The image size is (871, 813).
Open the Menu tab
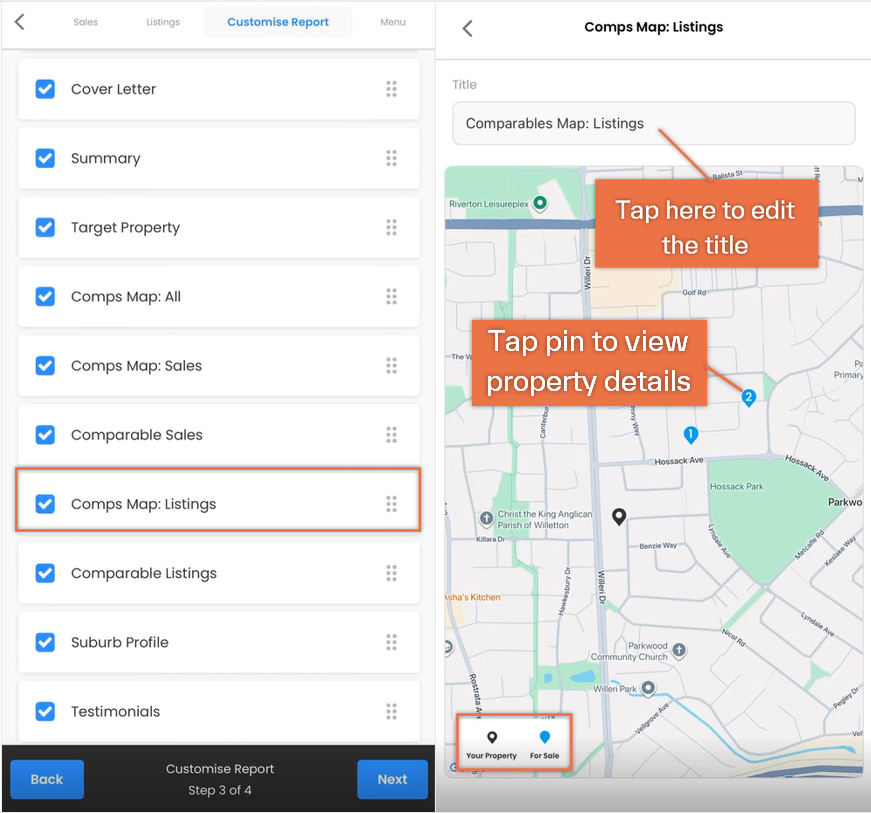click(x=393, y=22)
